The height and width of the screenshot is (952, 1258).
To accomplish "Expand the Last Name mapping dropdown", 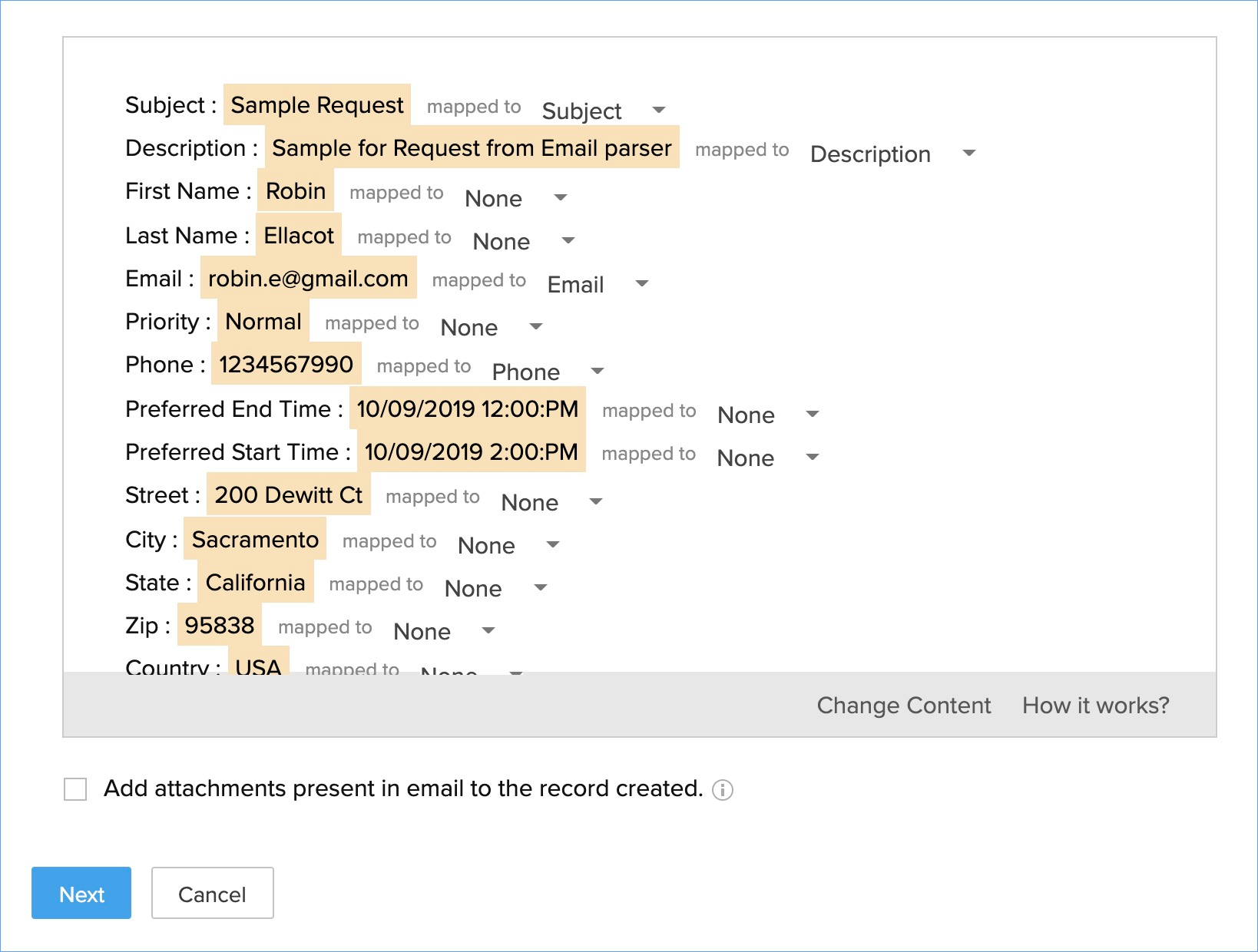I will coord(523,241).
